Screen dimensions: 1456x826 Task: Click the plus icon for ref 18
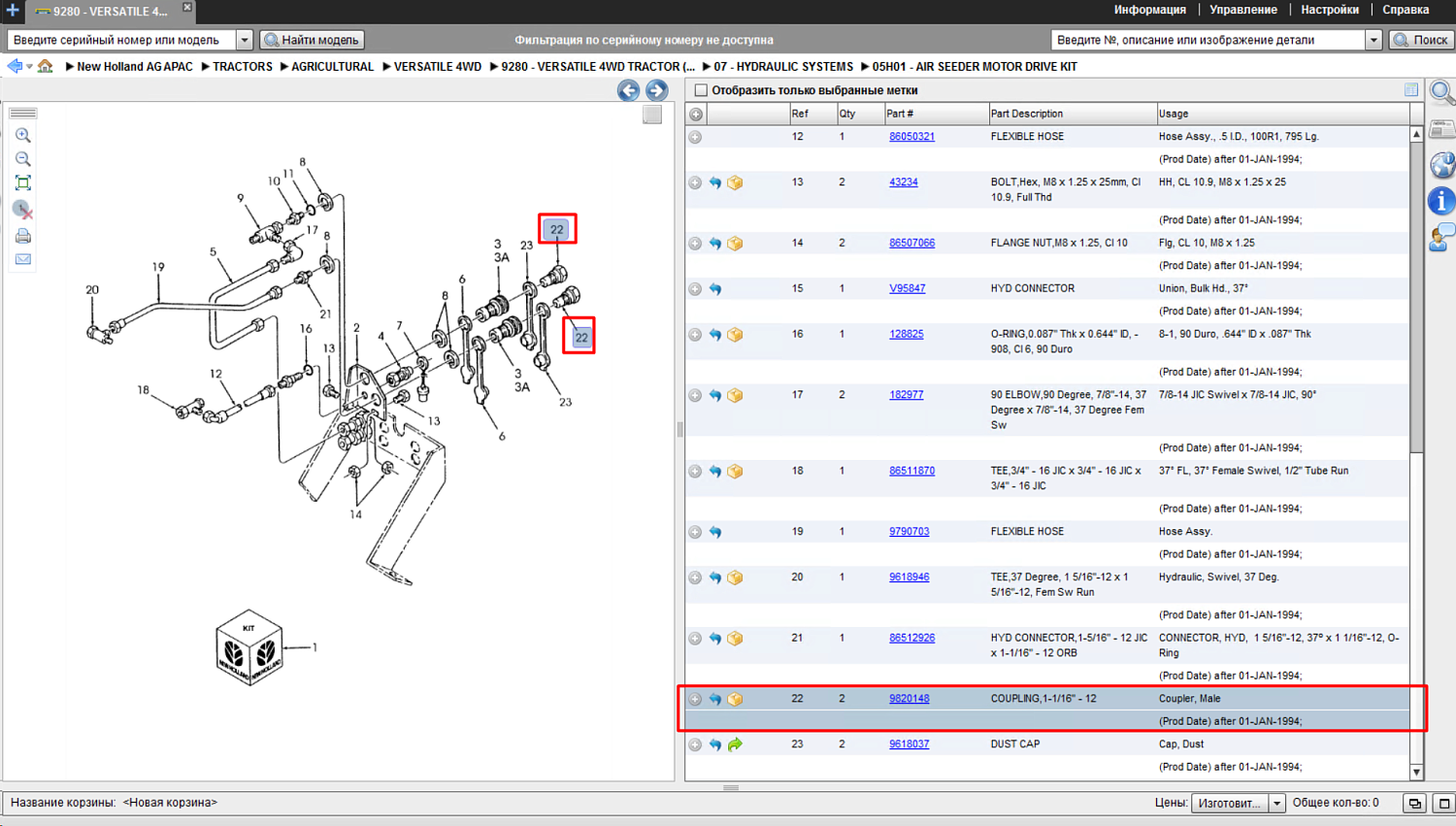point(695,472)
